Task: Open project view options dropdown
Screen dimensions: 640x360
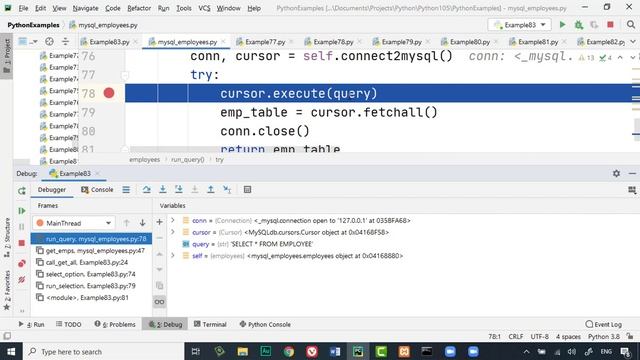Action: point(28,42)
